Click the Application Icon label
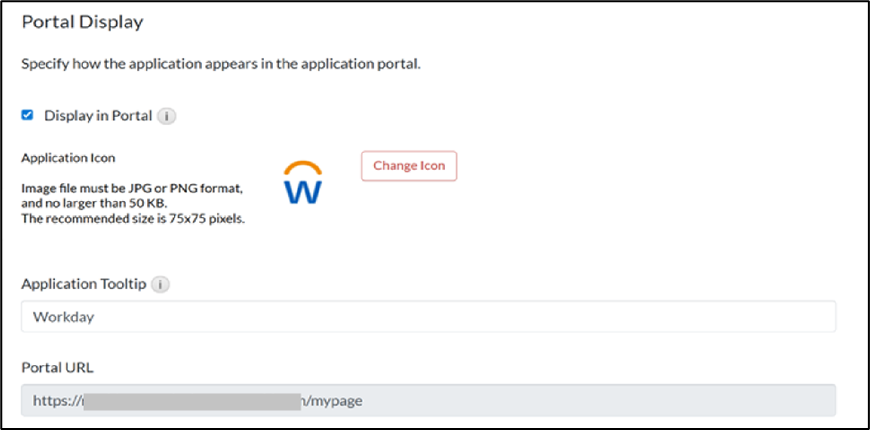 68,158
